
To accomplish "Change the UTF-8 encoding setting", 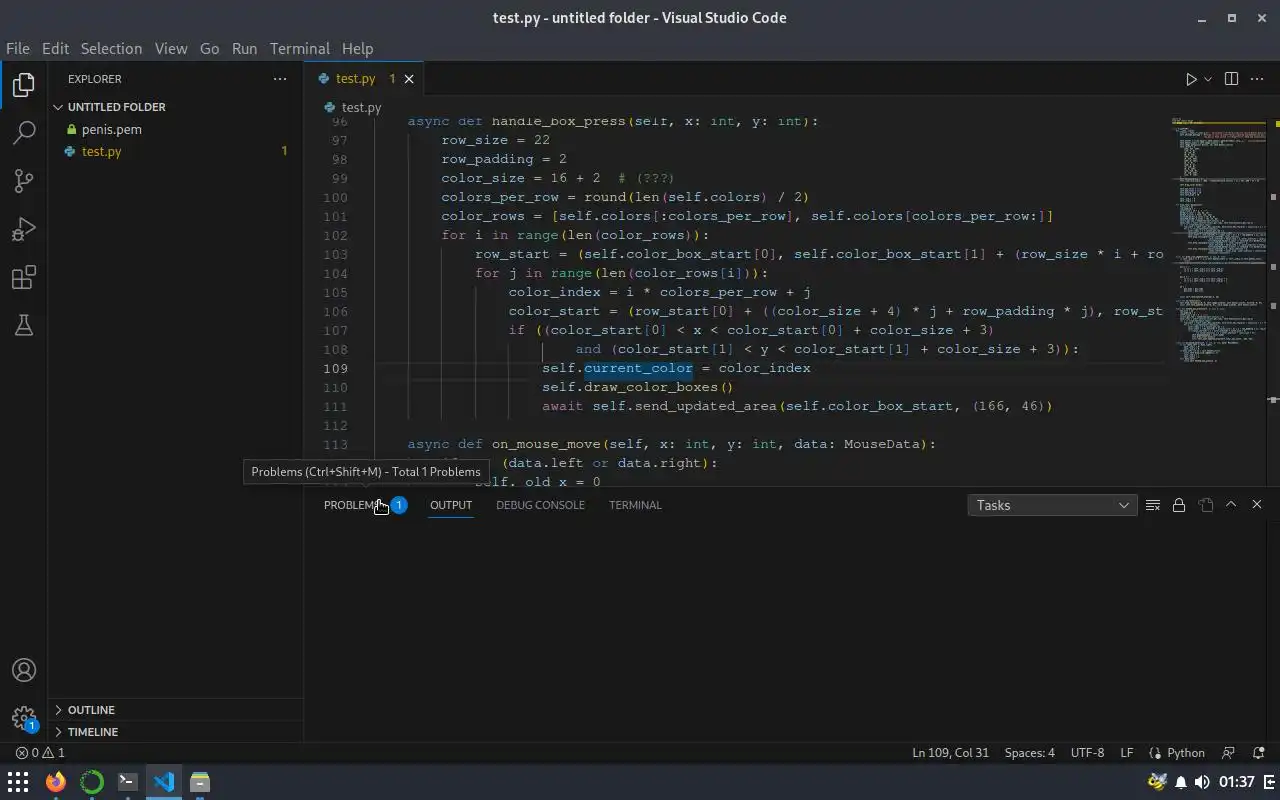I will pyautogui.click(x=1087, y=753).
